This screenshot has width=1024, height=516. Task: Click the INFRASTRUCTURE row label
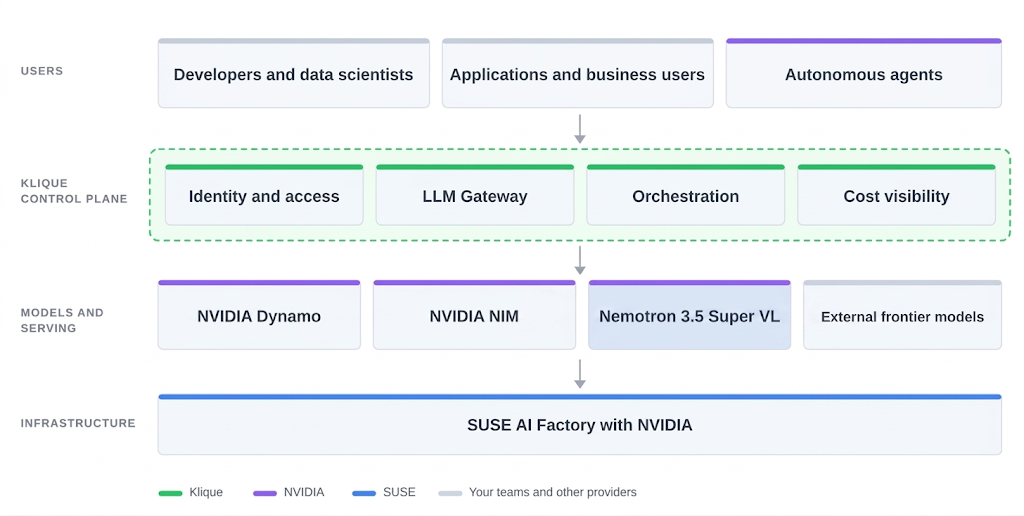(78, 423)
